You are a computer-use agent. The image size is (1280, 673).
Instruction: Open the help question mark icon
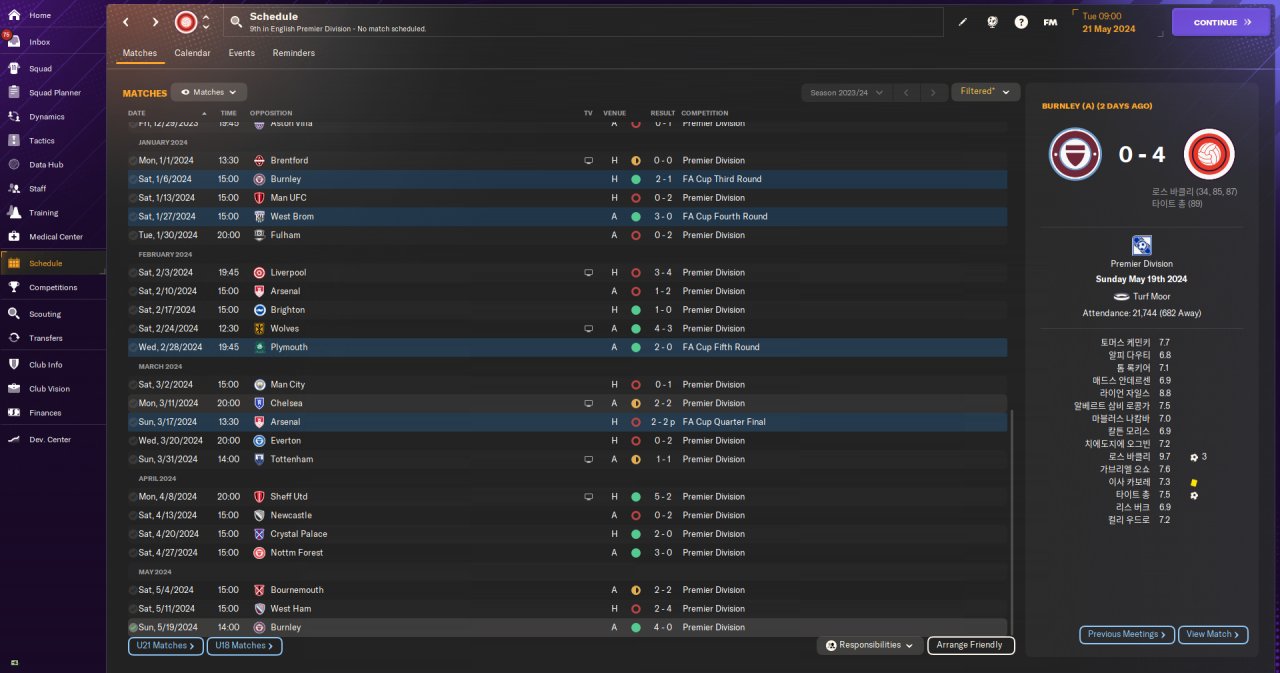tap(1021, 22)
